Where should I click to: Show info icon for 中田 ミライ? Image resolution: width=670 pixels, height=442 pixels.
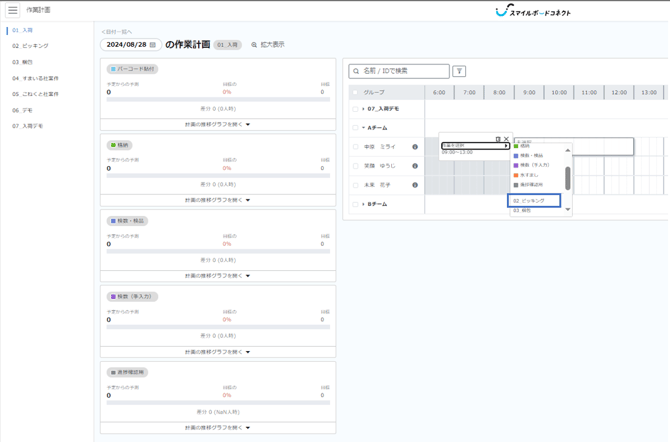coord(415,147)
